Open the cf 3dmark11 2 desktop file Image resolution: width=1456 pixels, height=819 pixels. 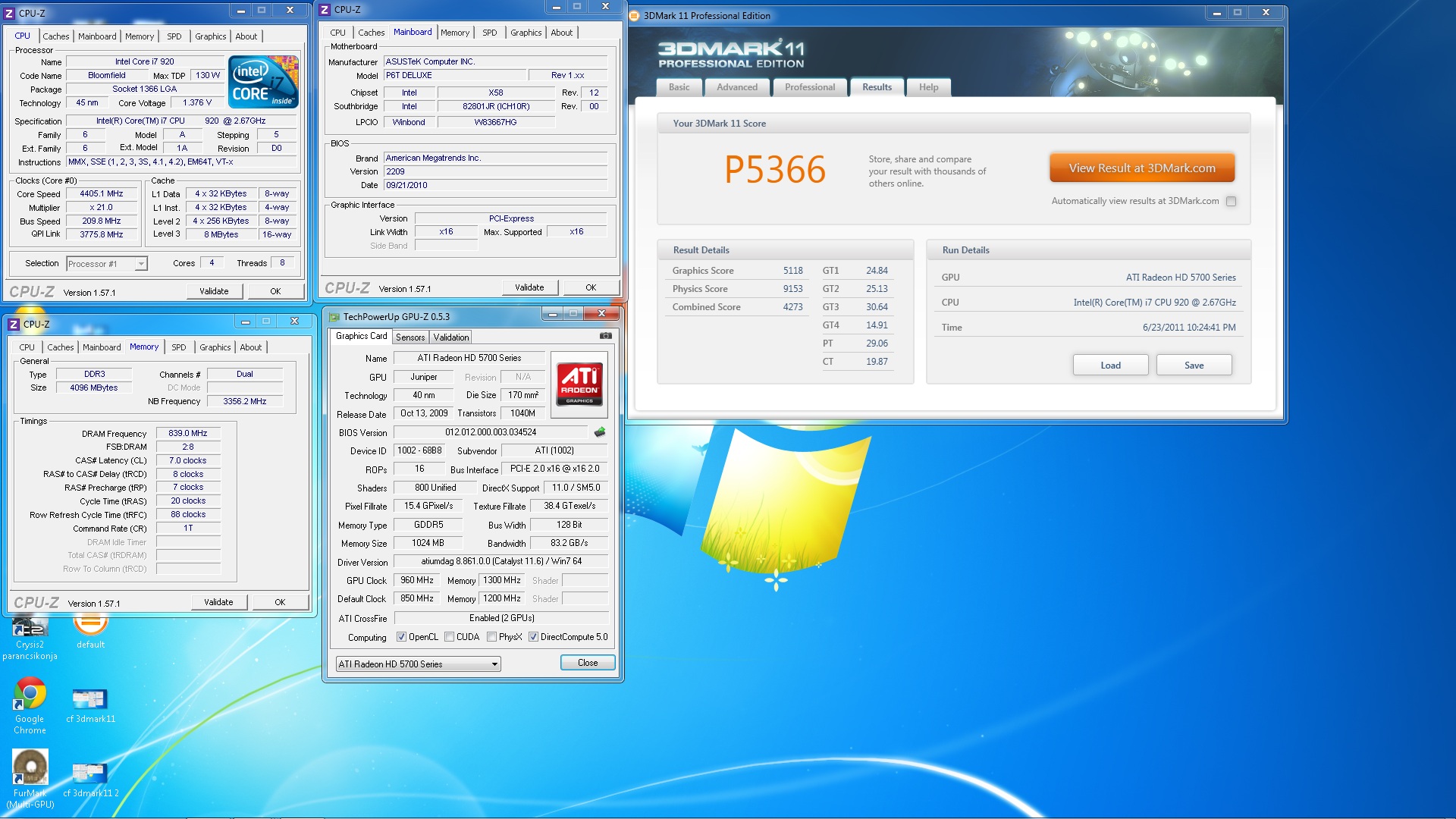[89, 773]
